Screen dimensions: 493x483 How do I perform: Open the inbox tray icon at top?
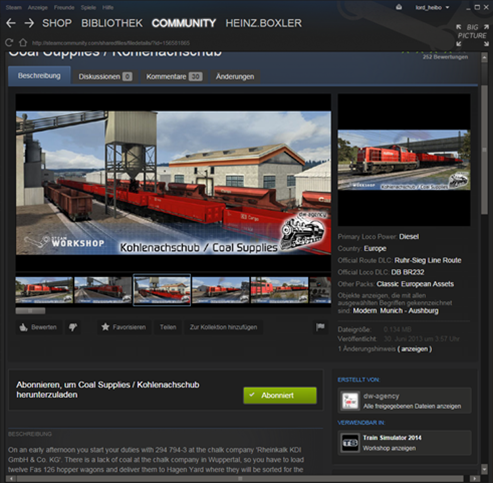399,7
